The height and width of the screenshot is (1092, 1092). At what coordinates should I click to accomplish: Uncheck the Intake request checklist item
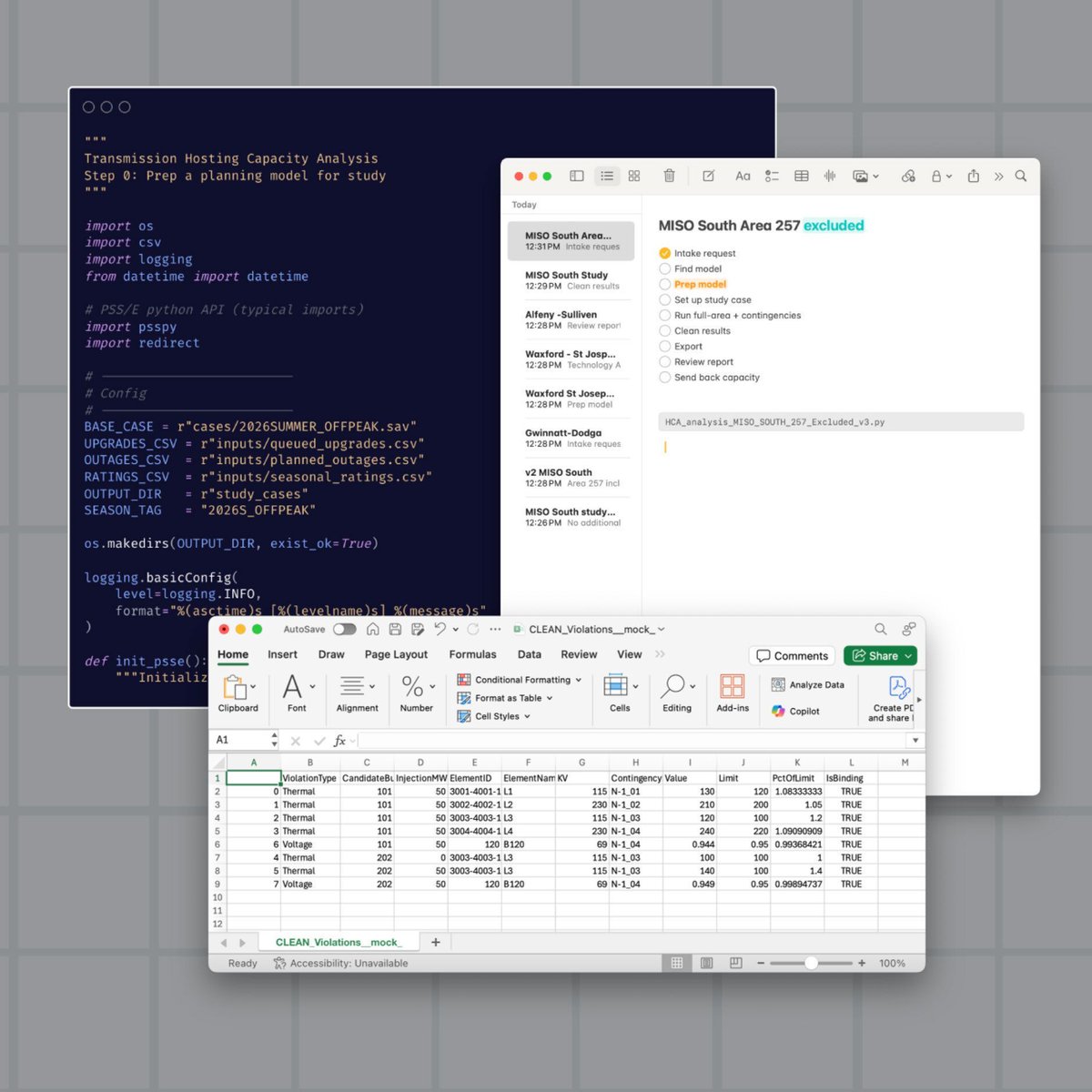pyautogui.click(x=664, y=253)
